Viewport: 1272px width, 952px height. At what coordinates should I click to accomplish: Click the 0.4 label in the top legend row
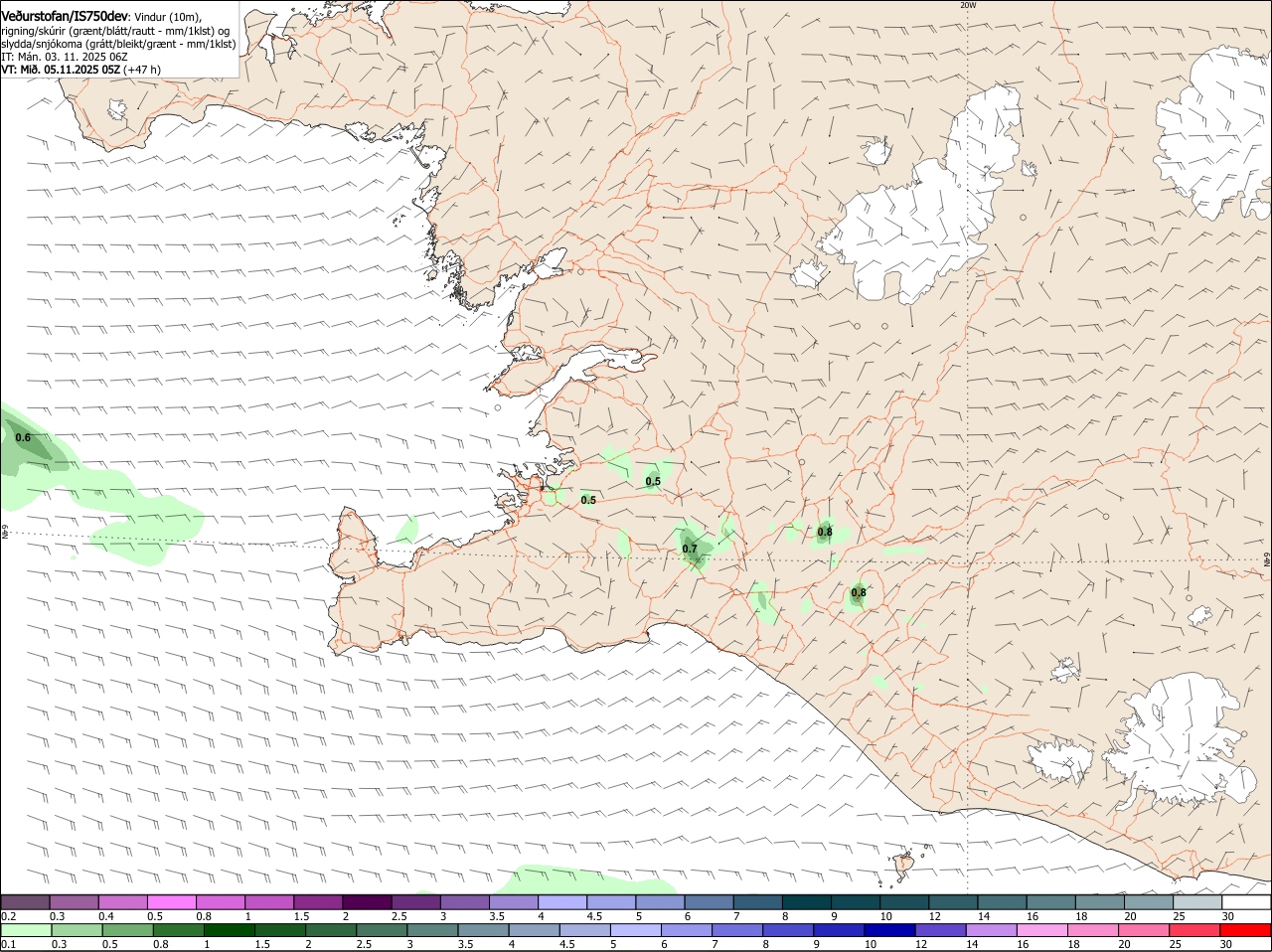click(106, 916)
